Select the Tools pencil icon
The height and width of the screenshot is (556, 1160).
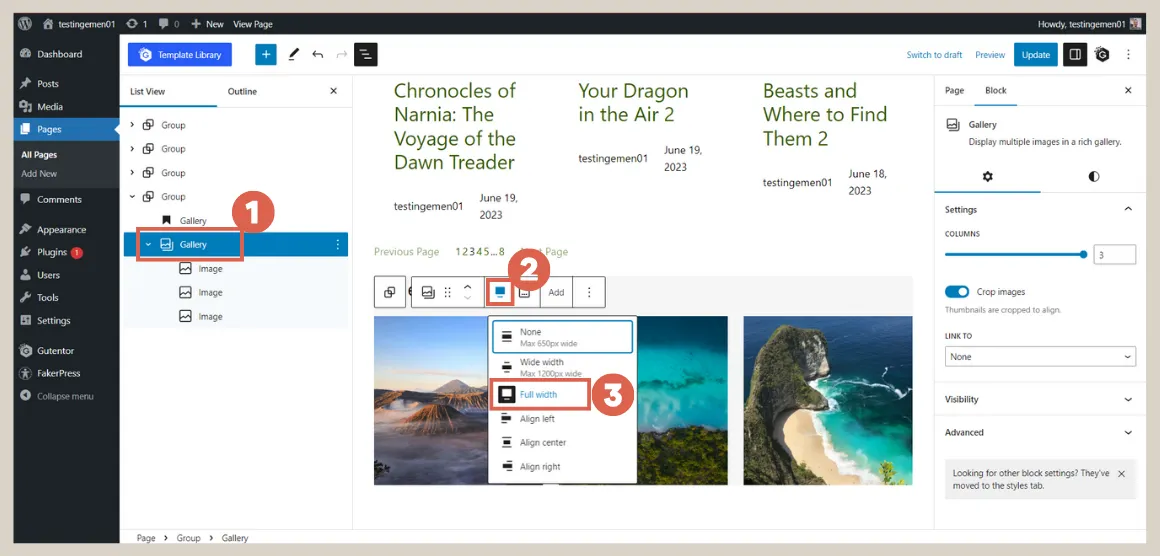pyautogui.click(x=294, y=55)
